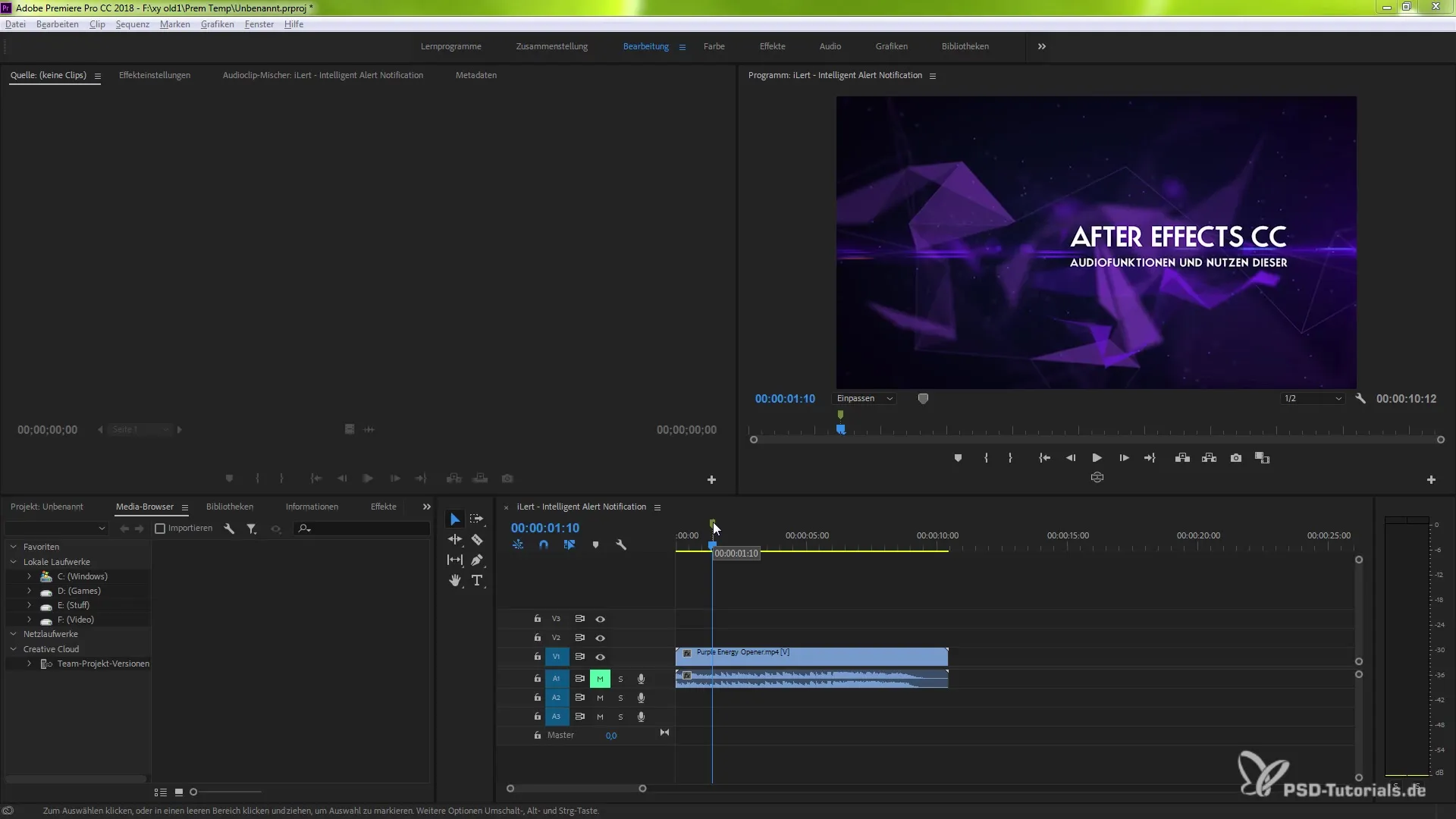Solo track A3

click(620, 717)
